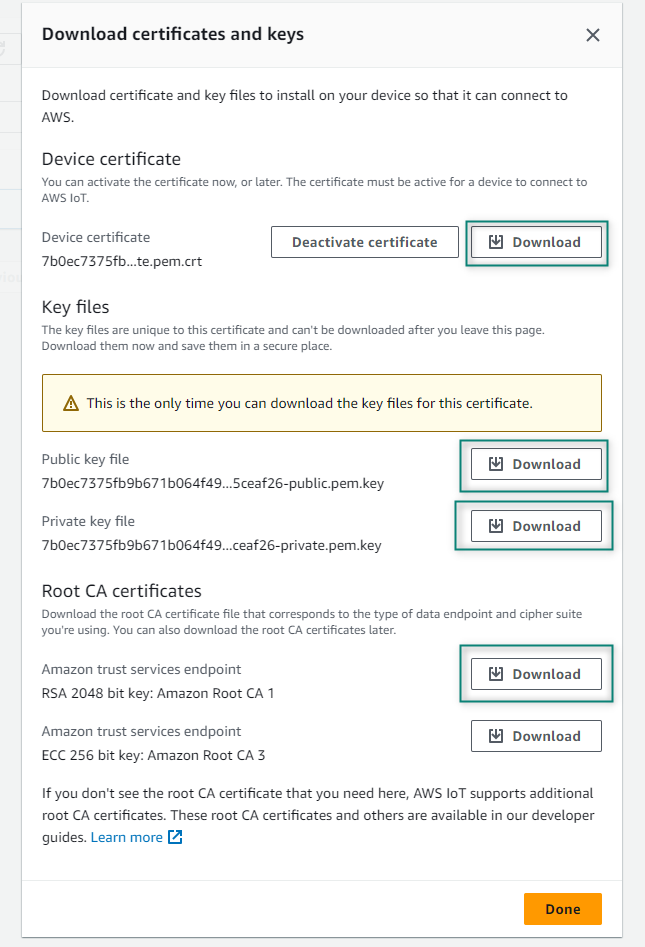Click the Device certificate section heading
The width and height of the screenshot is (645, 947).
coord(111,158)
